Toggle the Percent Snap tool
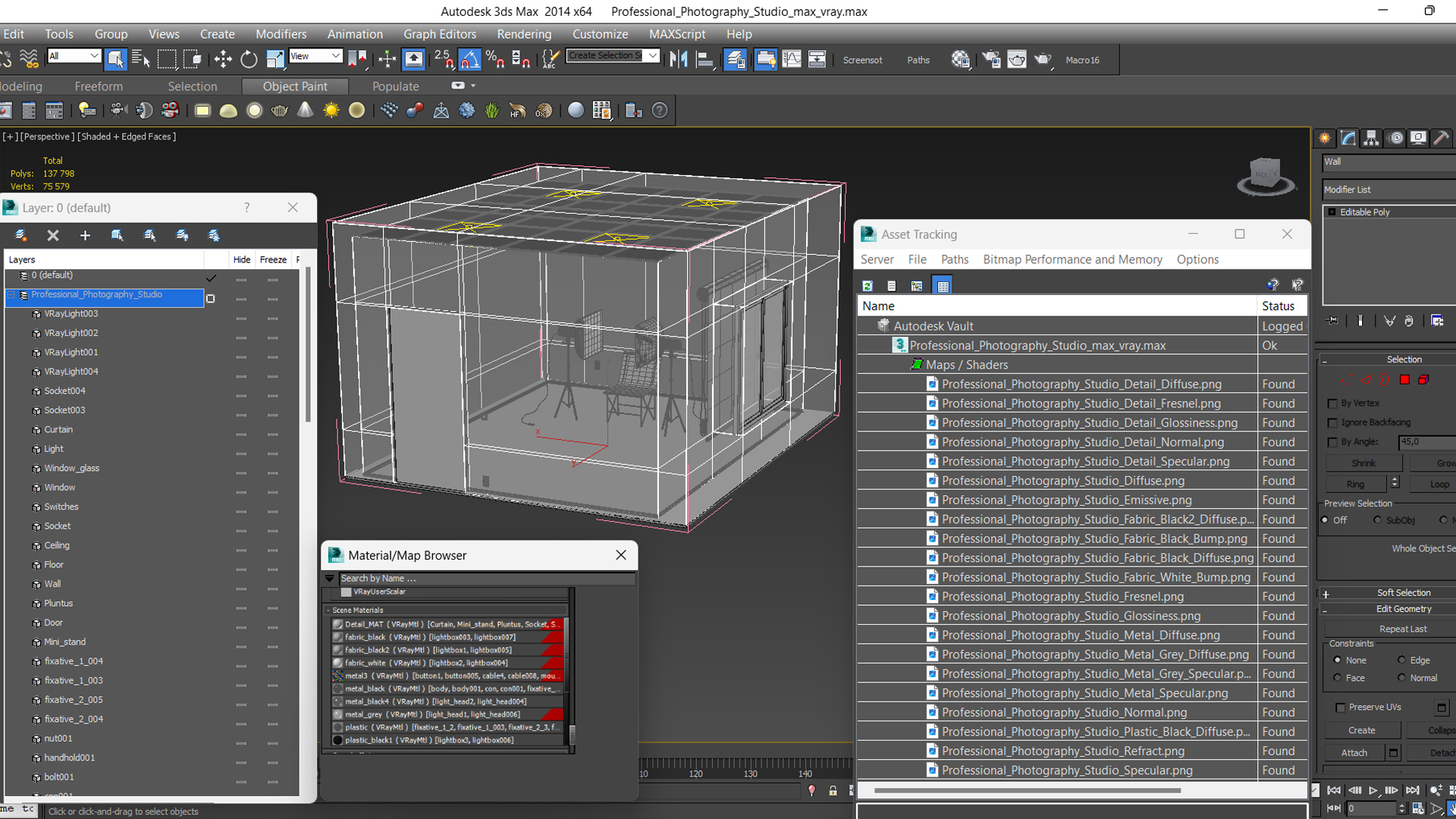 click(495, 59)
